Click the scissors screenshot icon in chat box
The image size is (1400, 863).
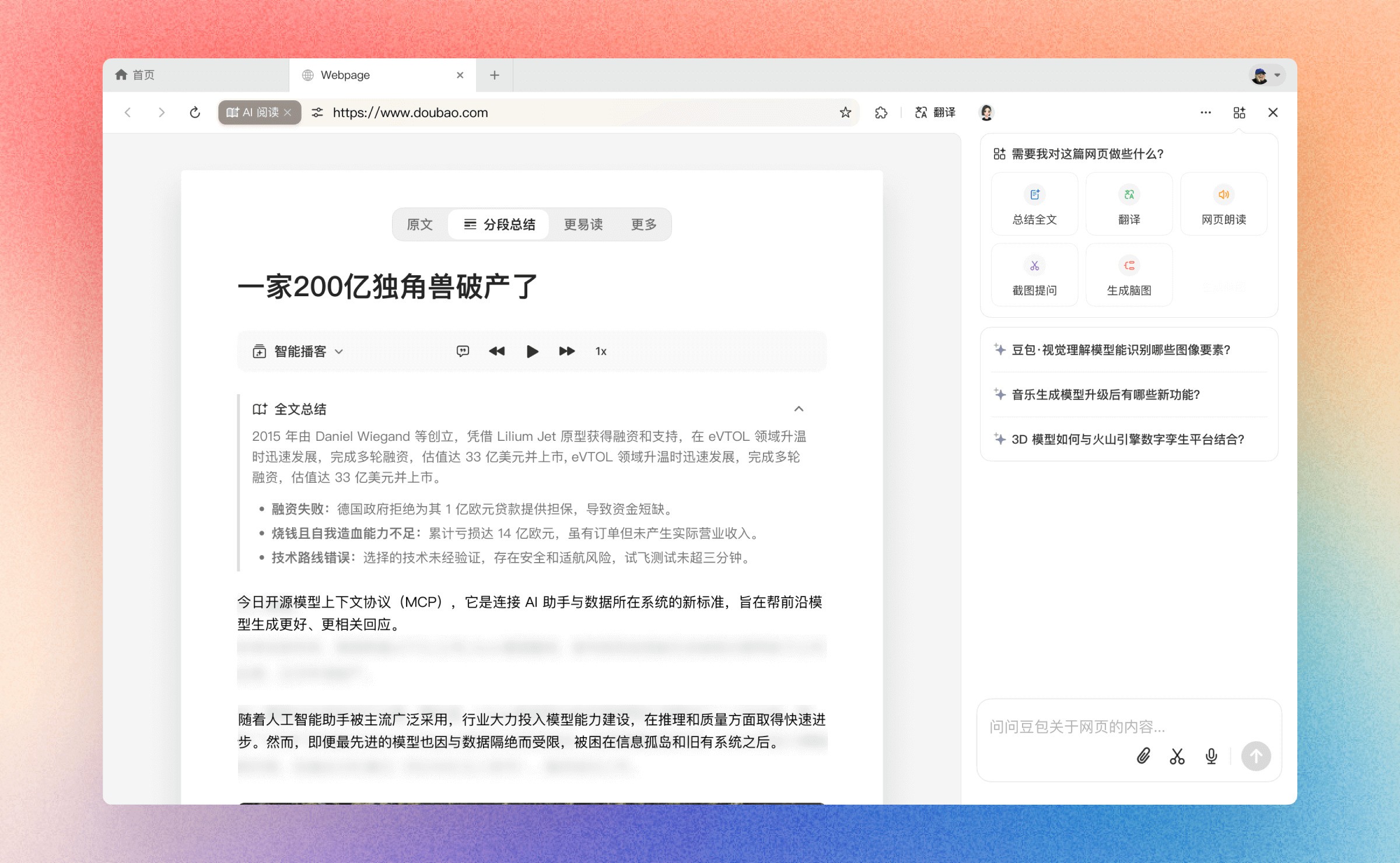(x=1177, y=756)
